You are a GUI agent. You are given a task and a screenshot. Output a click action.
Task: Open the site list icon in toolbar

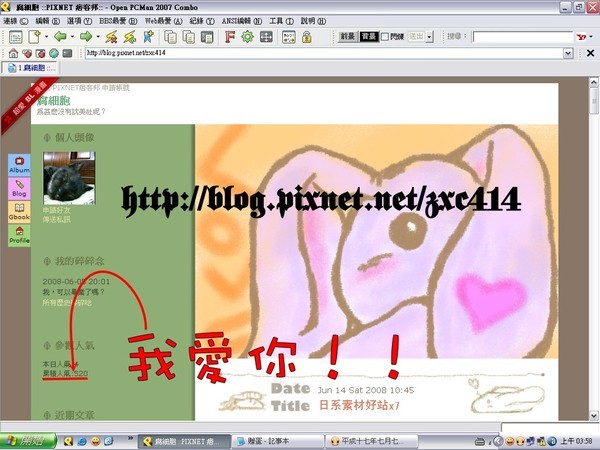pos(16,37)
